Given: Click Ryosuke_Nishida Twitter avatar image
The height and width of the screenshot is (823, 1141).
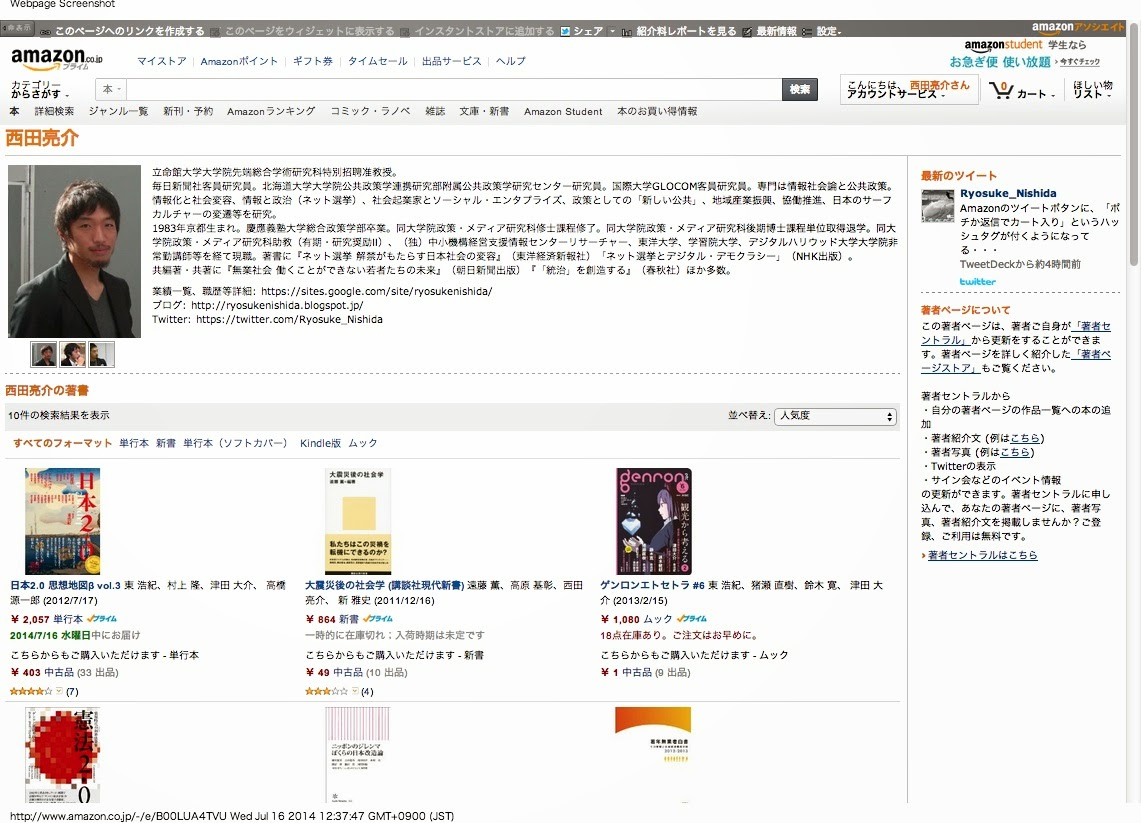Looking at the screenshot, I should click(937, 206).
